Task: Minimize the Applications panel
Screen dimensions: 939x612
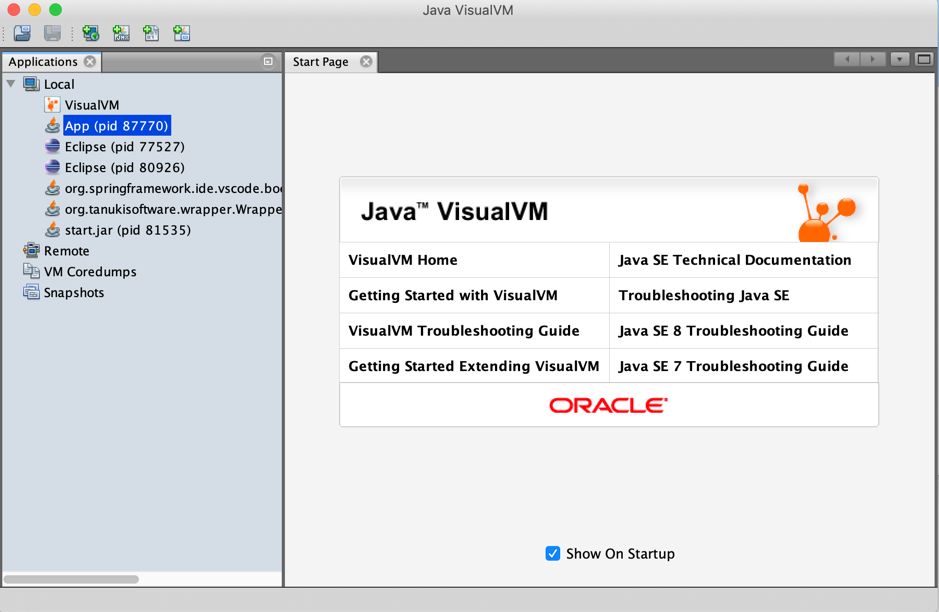Action: (267, 61)
